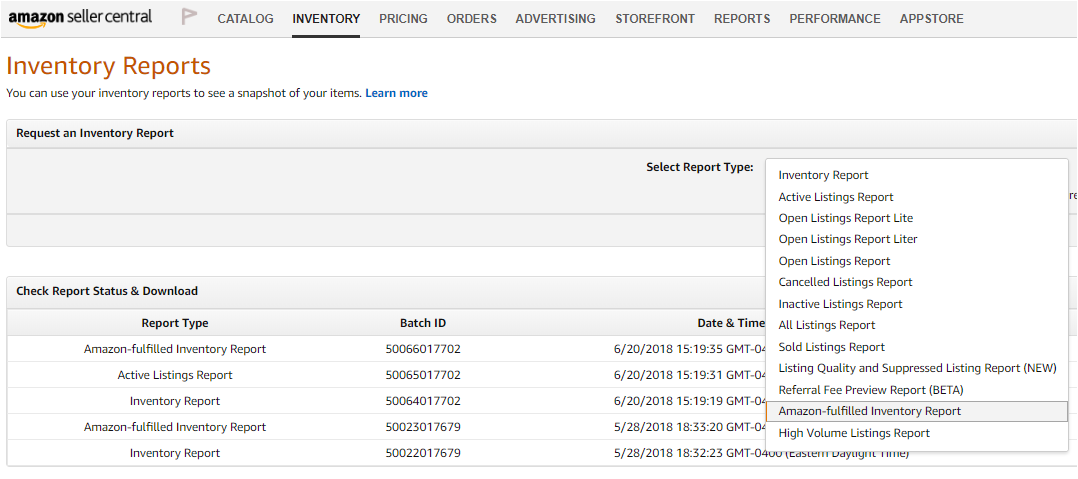
Task: Click Inventory Report row for batch 50022017679
Action: pyautogui.click(x=175, y=454)
